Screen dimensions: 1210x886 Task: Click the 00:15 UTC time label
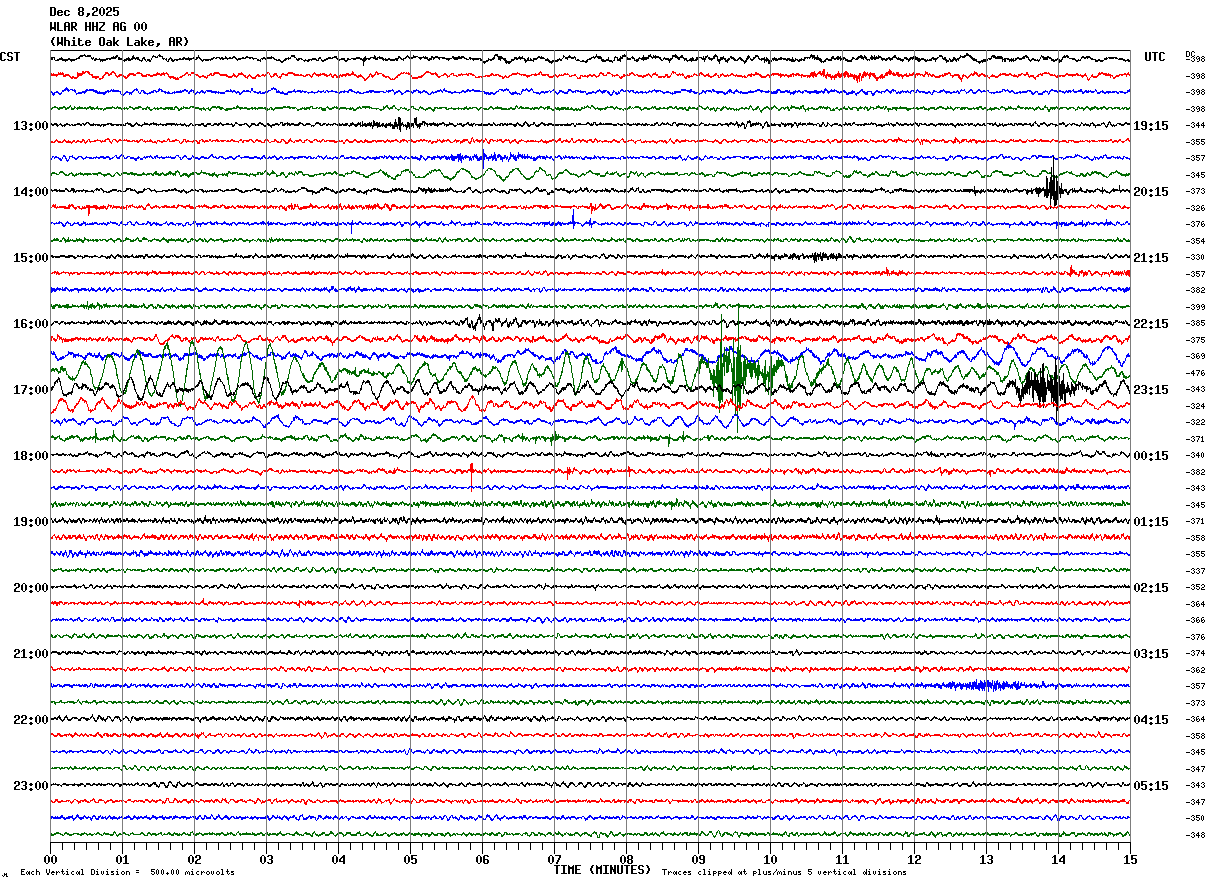[1151, 456]
